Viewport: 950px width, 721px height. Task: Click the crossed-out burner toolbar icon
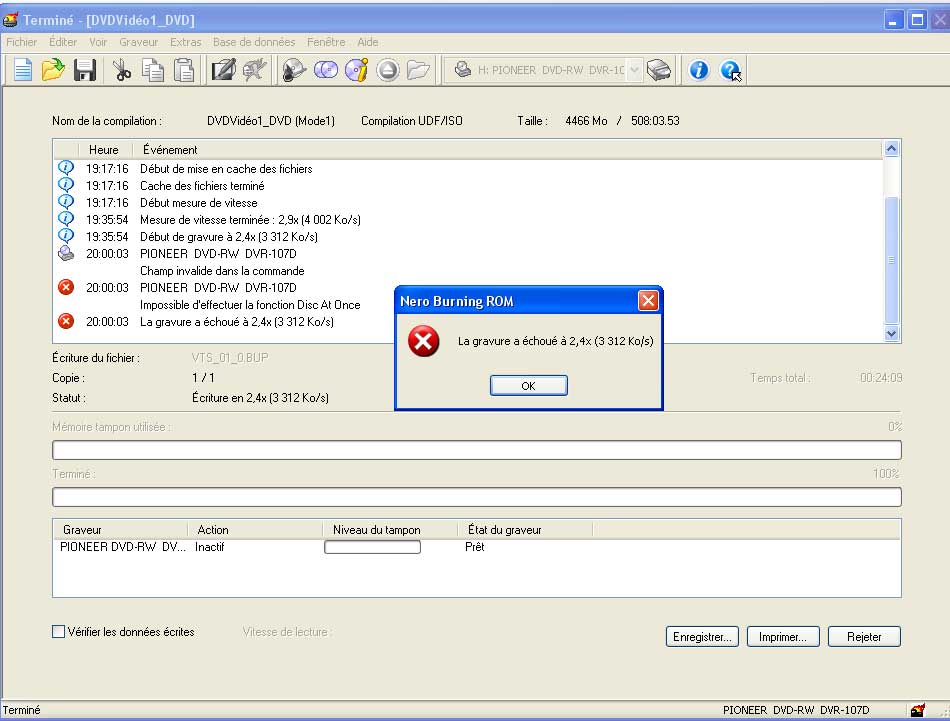pos(254,70)
